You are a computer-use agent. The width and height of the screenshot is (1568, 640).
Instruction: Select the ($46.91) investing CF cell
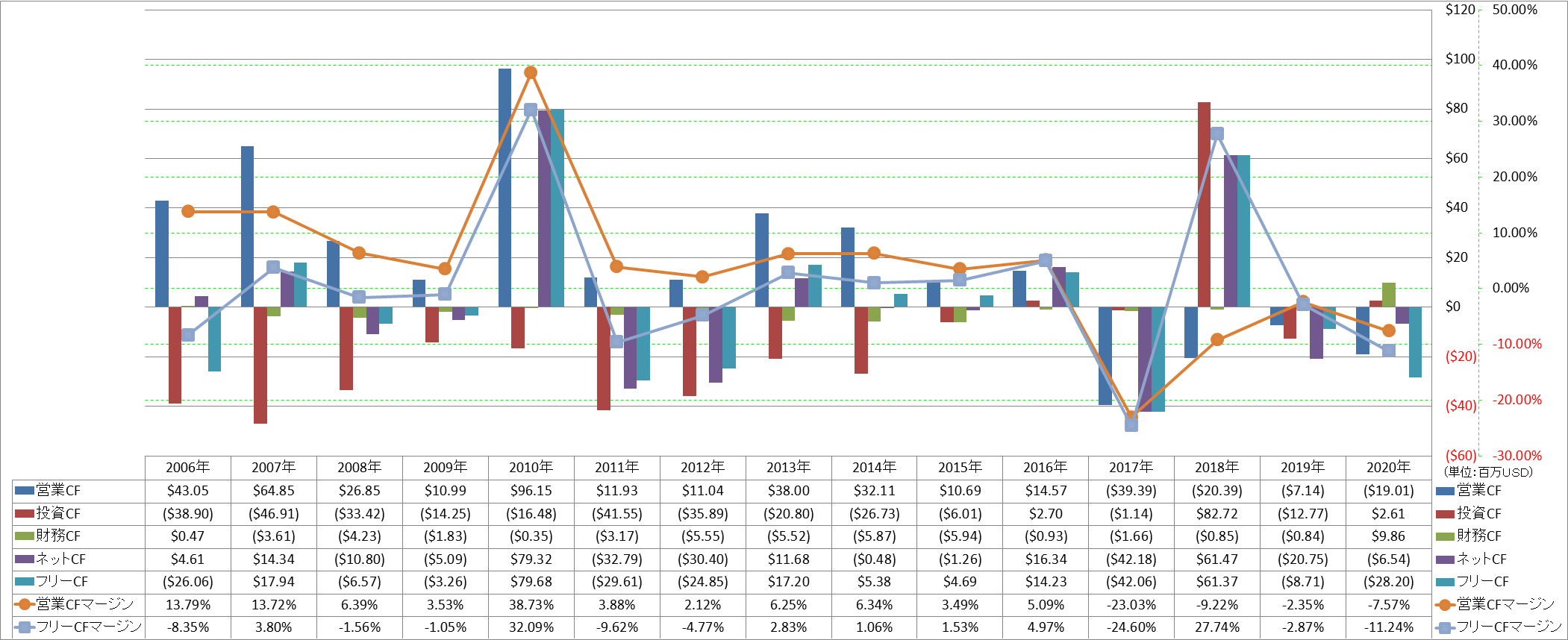[273, 514]
